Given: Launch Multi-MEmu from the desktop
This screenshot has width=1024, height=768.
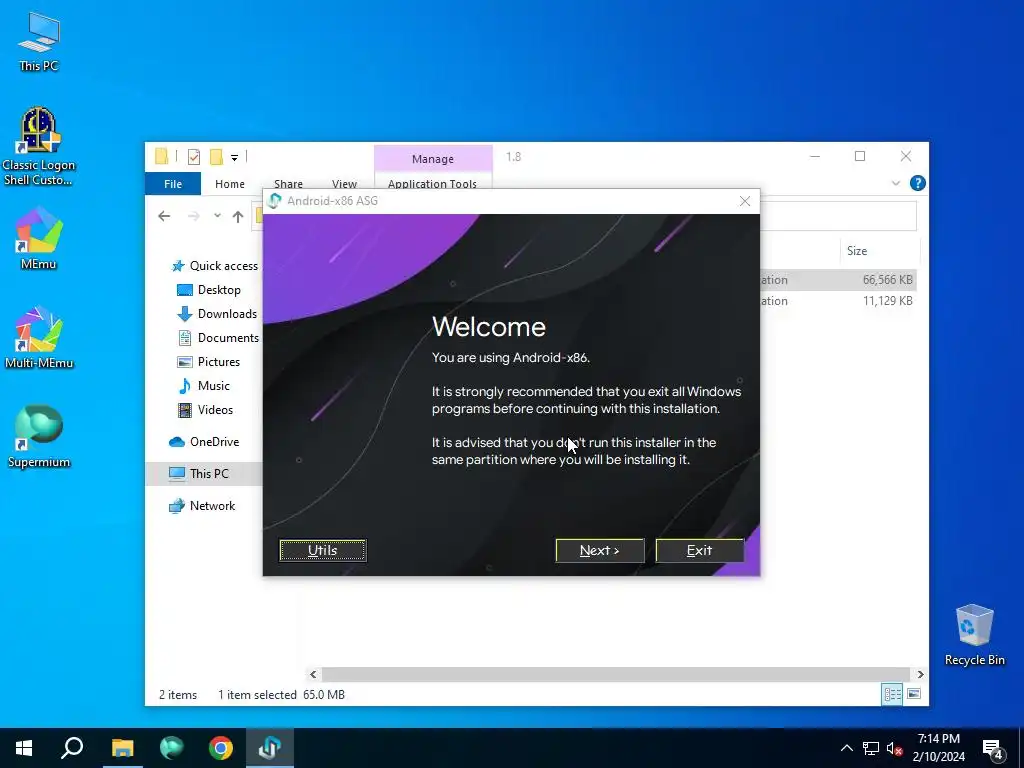Looking at the screenshot, I should (x=39, y=337).
